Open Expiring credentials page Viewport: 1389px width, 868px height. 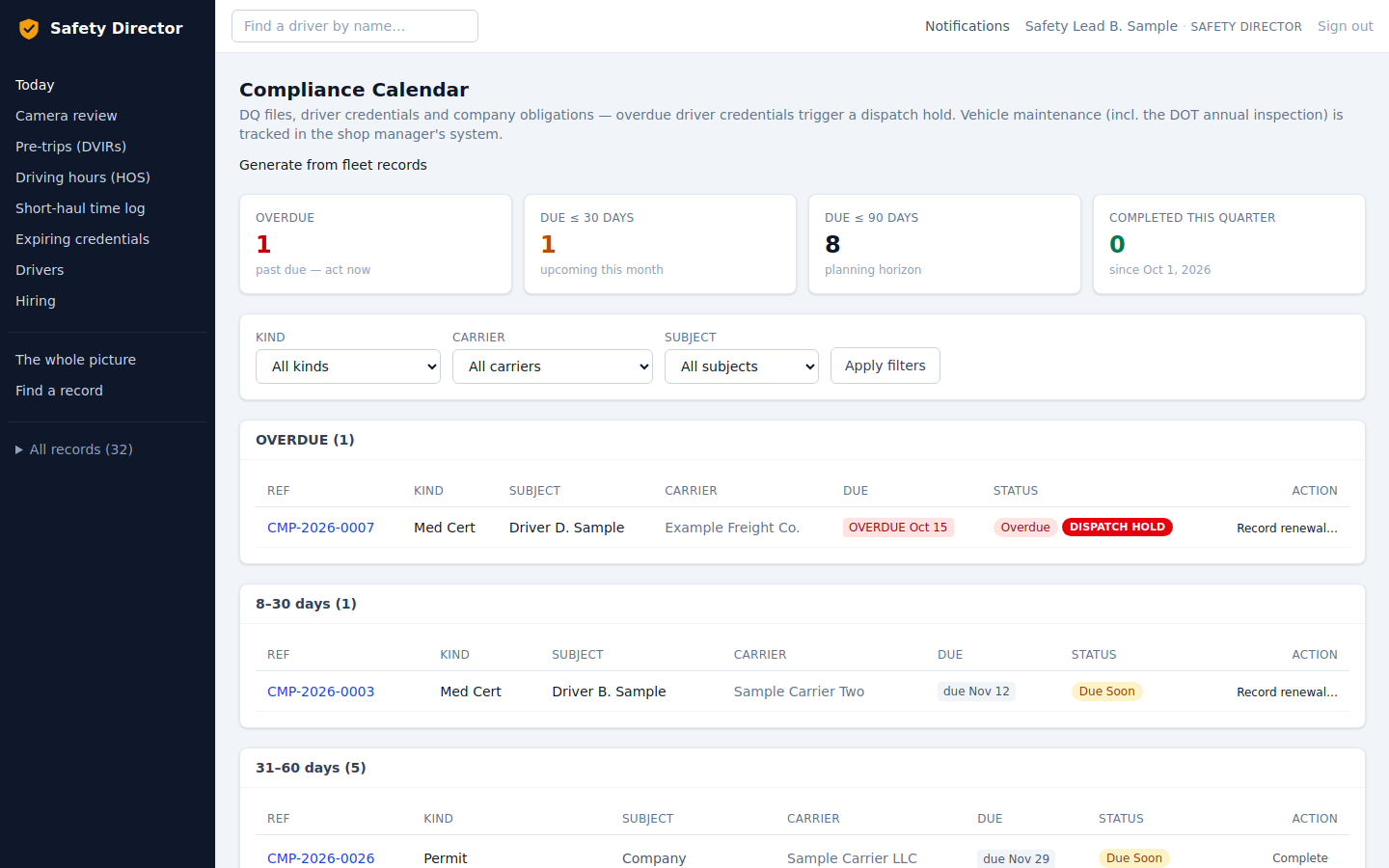click(x=83, y=239)
